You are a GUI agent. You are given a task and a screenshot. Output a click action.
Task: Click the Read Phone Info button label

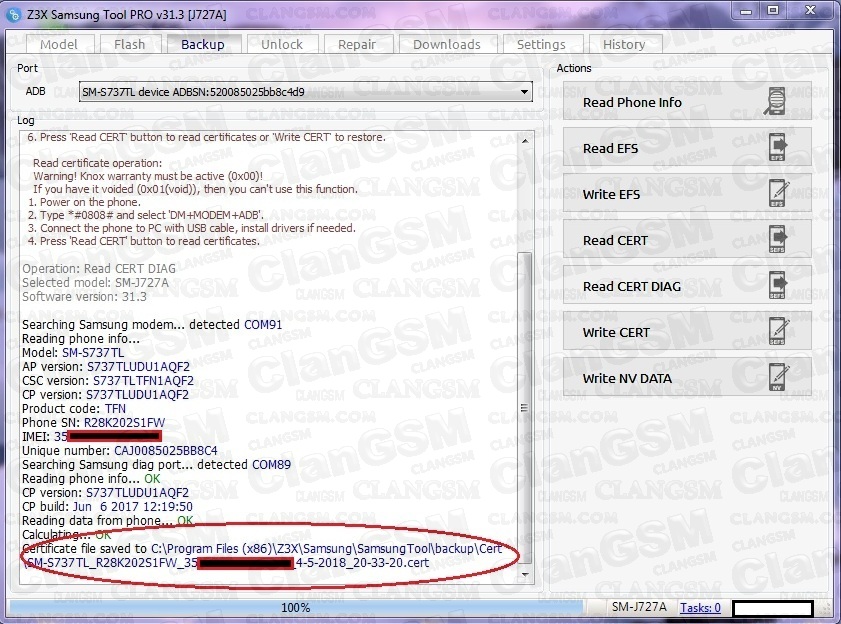(x=632, y=102)
